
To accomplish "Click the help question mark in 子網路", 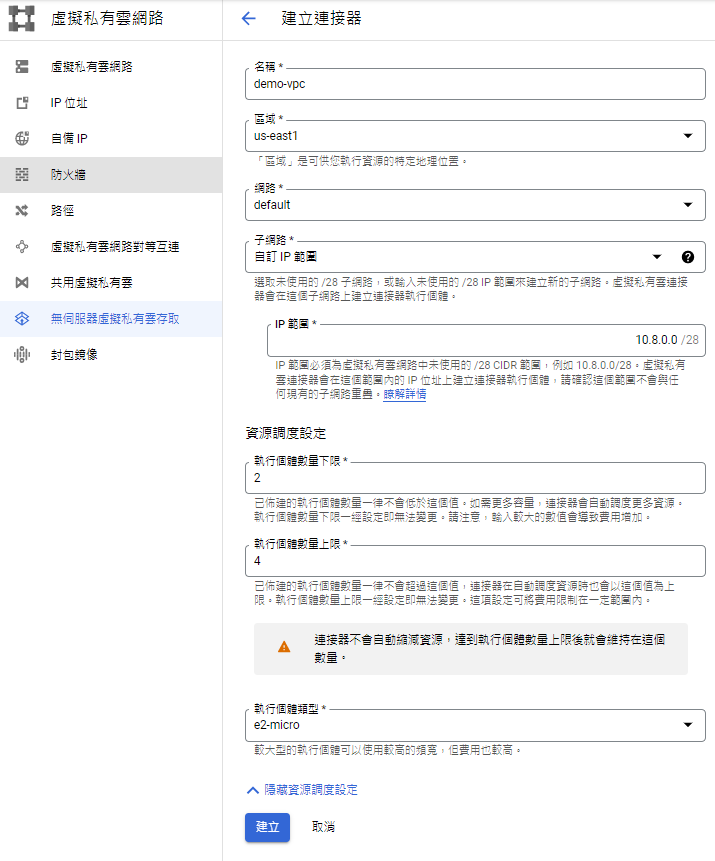I will coord(688,257).
